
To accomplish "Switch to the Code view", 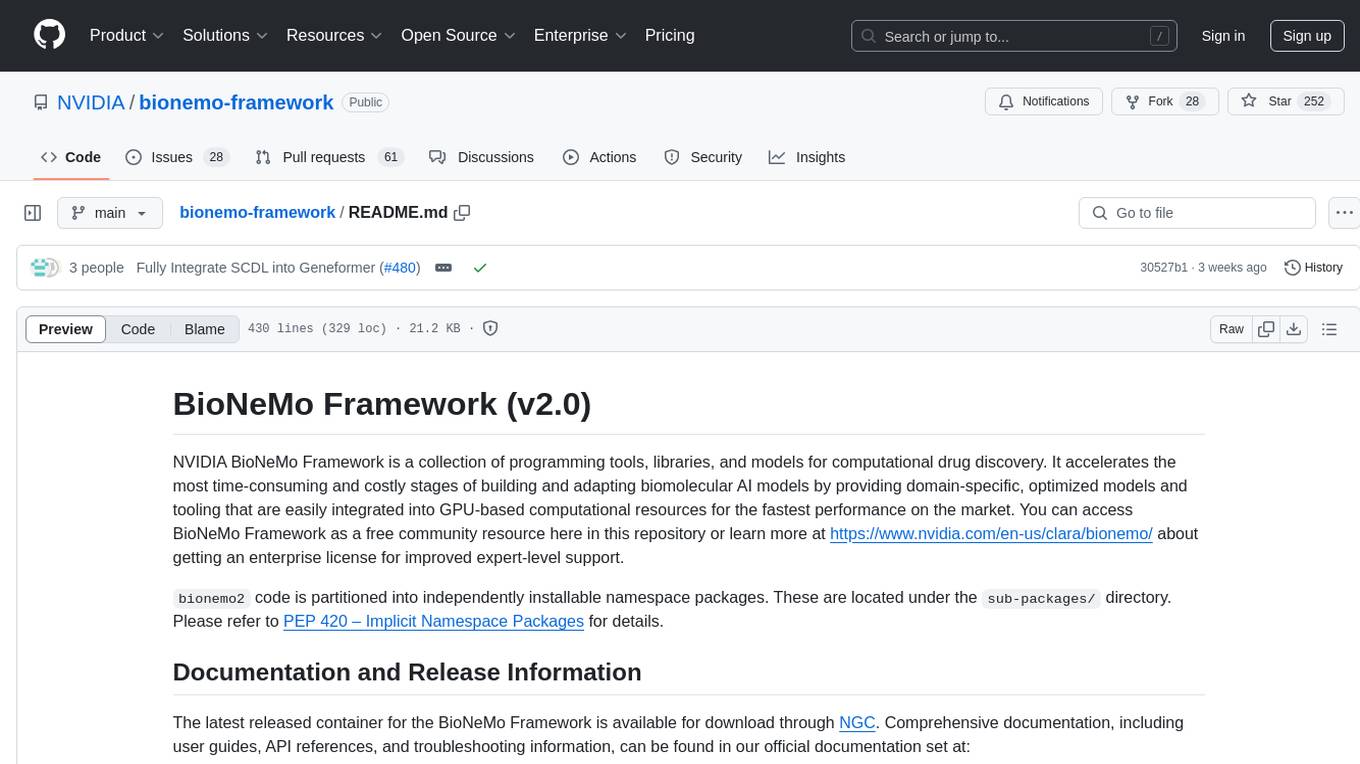I will pos(138,329).
